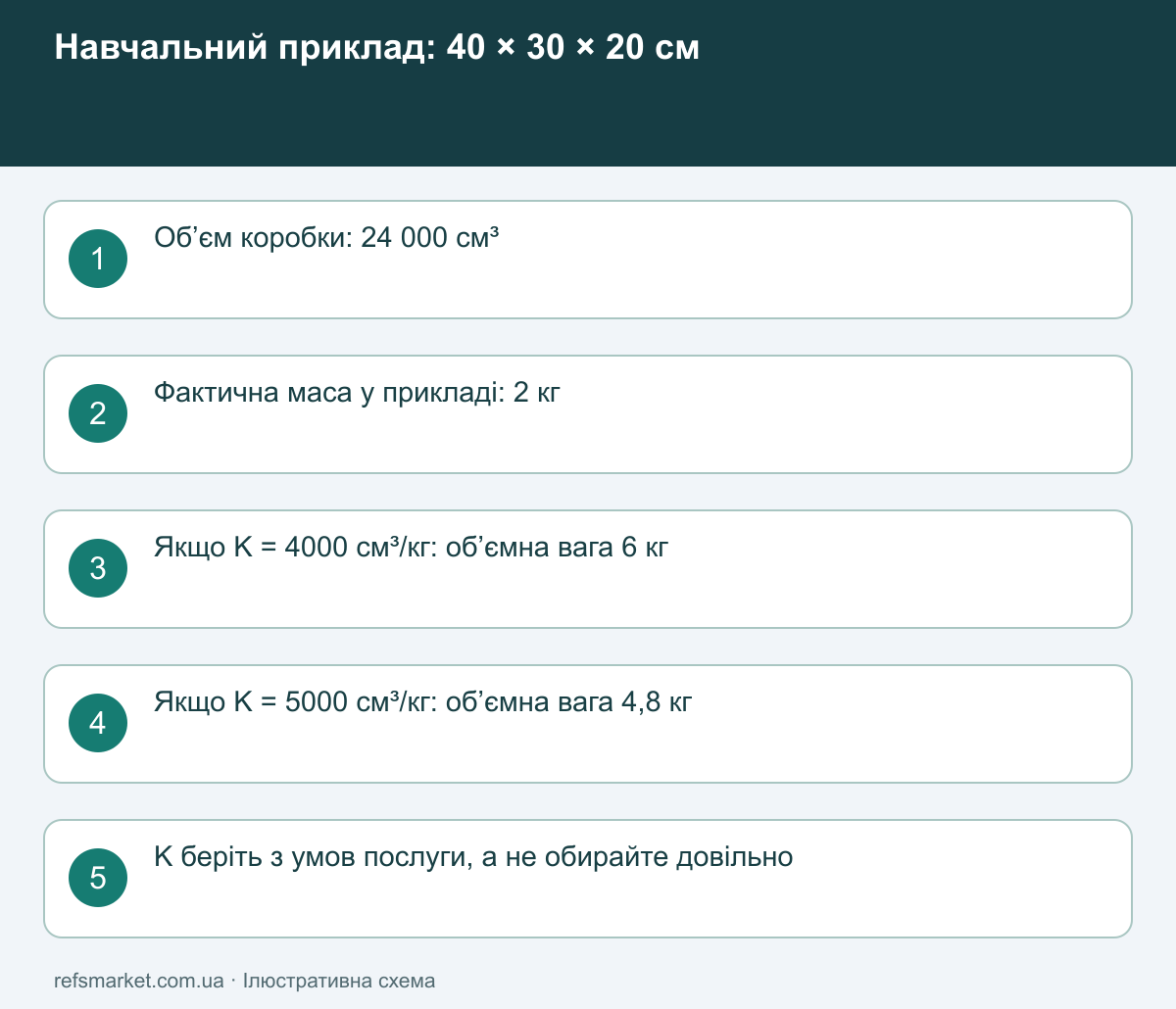Click the number 3 circle badge

click(98, 568)
